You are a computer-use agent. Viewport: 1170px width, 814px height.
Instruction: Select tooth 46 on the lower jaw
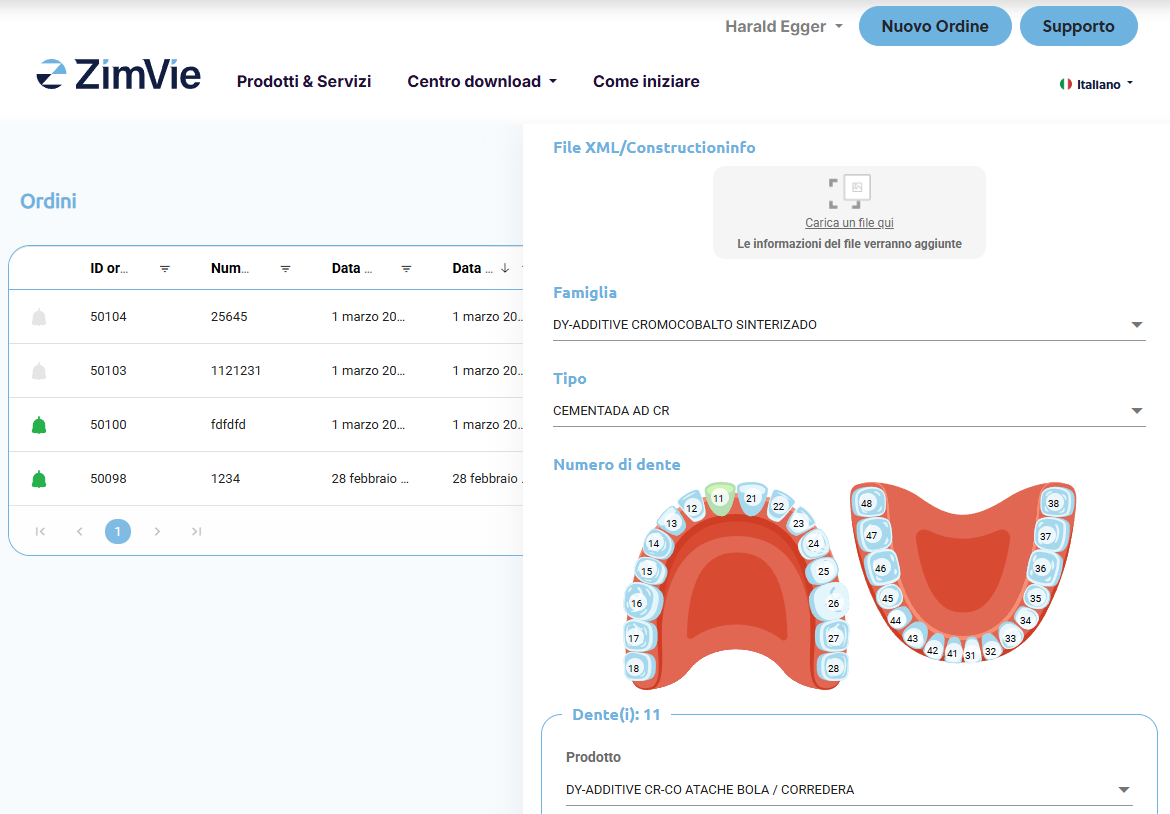coord(880,568)
